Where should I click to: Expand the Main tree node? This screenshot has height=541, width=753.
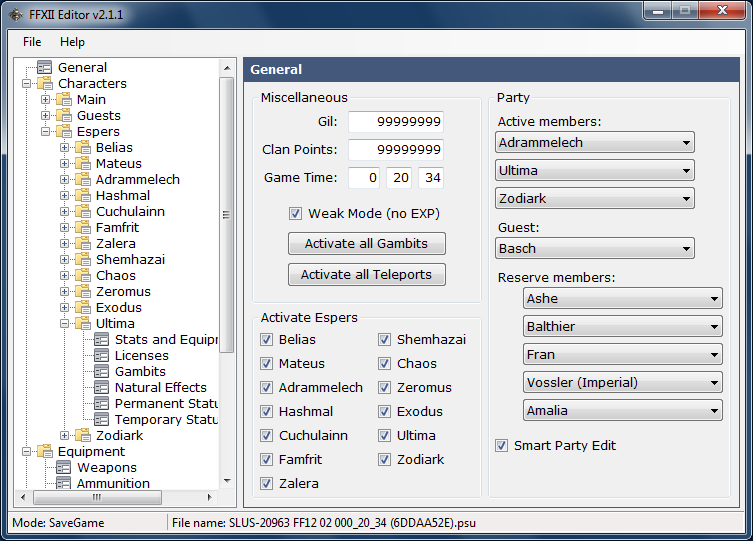(x=46, y=99)
